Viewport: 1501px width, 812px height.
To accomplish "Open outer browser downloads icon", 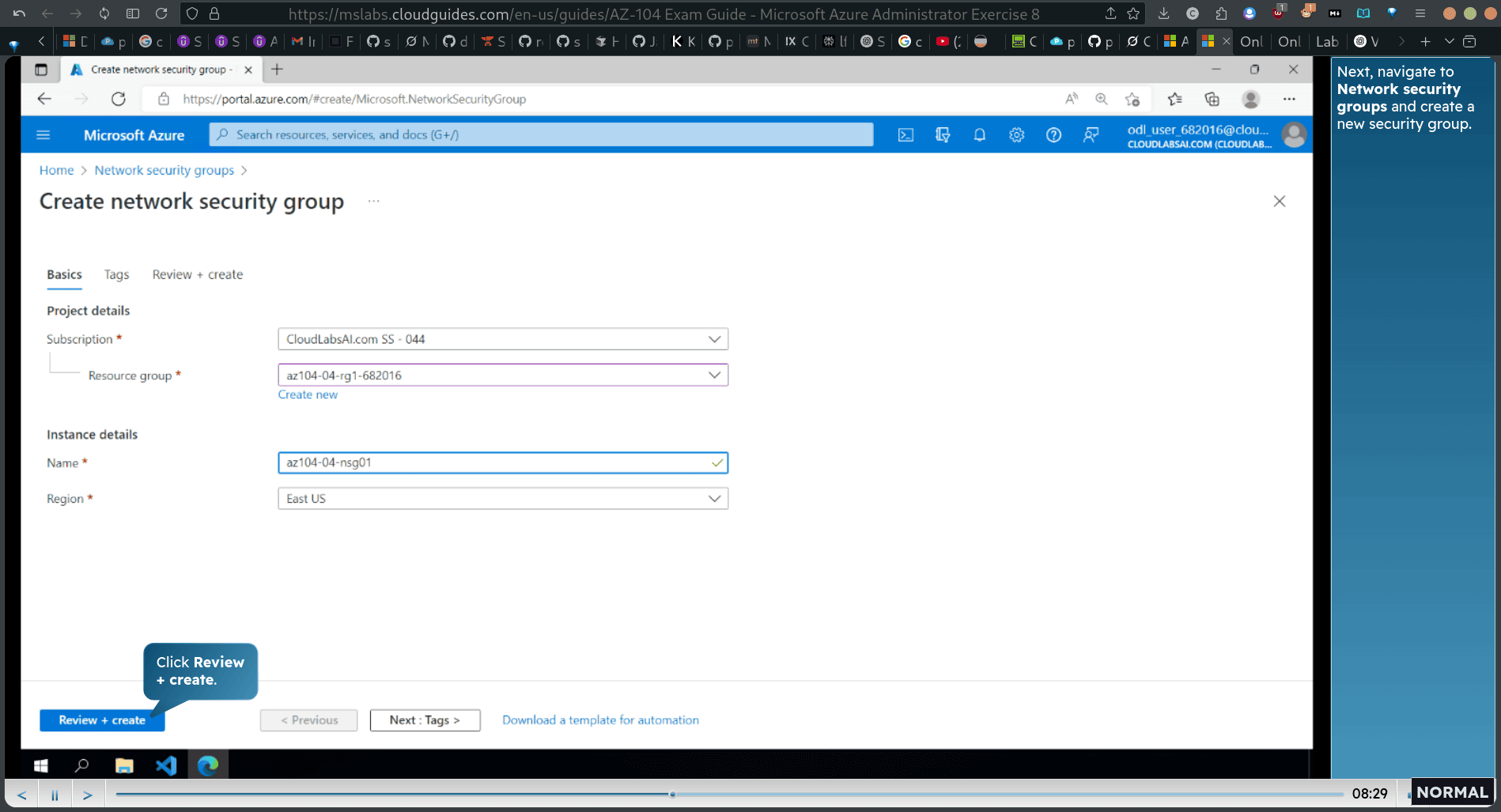I will click(x=1163, y=13).
